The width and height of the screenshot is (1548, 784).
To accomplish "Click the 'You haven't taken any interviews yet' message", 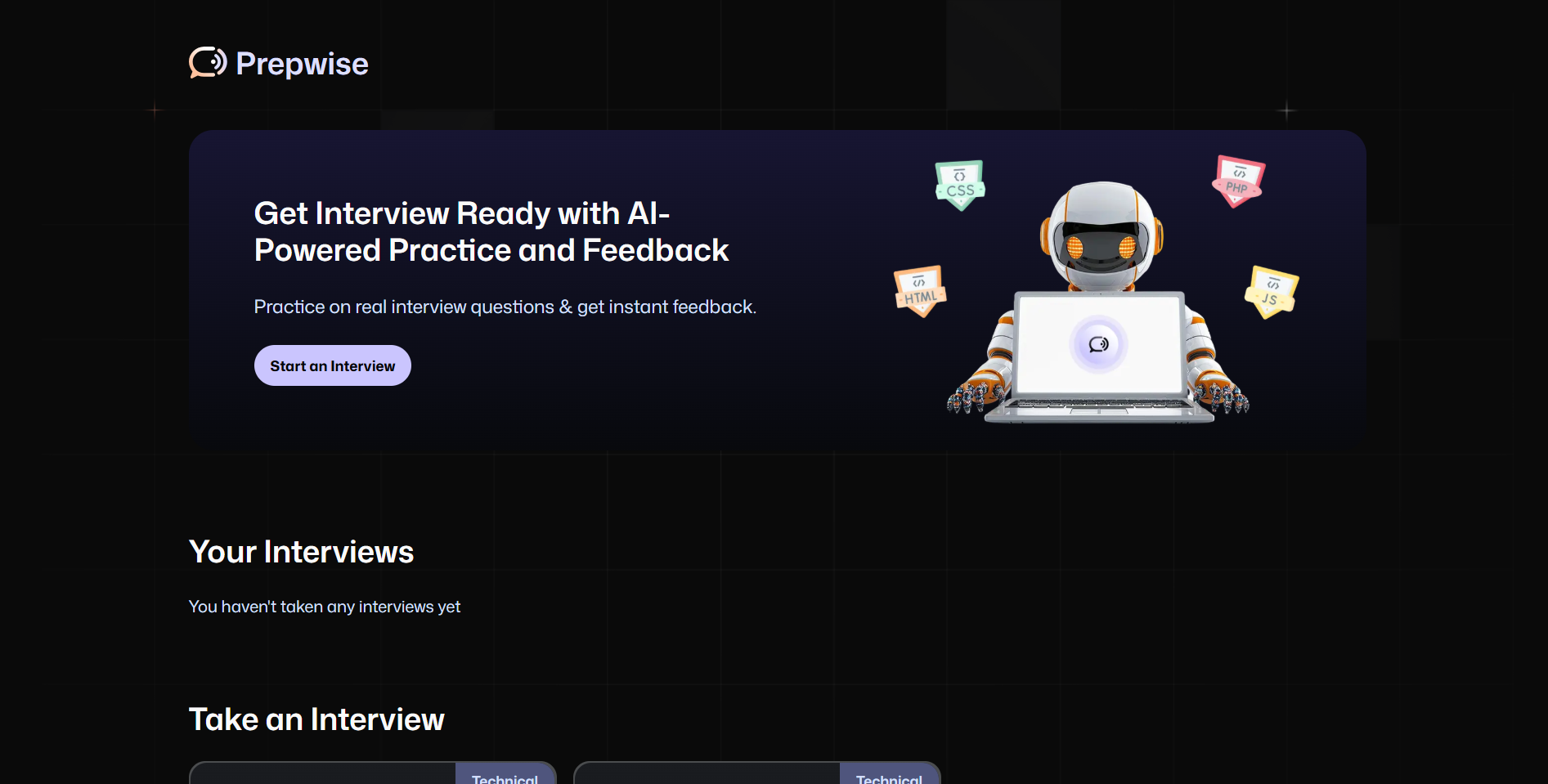I will [325, 607].
